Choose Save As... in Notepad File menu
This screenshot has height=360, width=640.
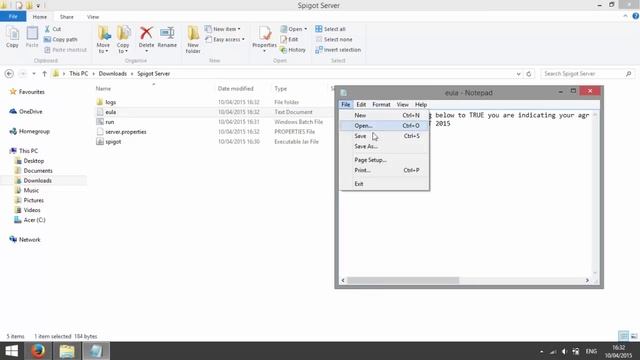click(384, 146)
